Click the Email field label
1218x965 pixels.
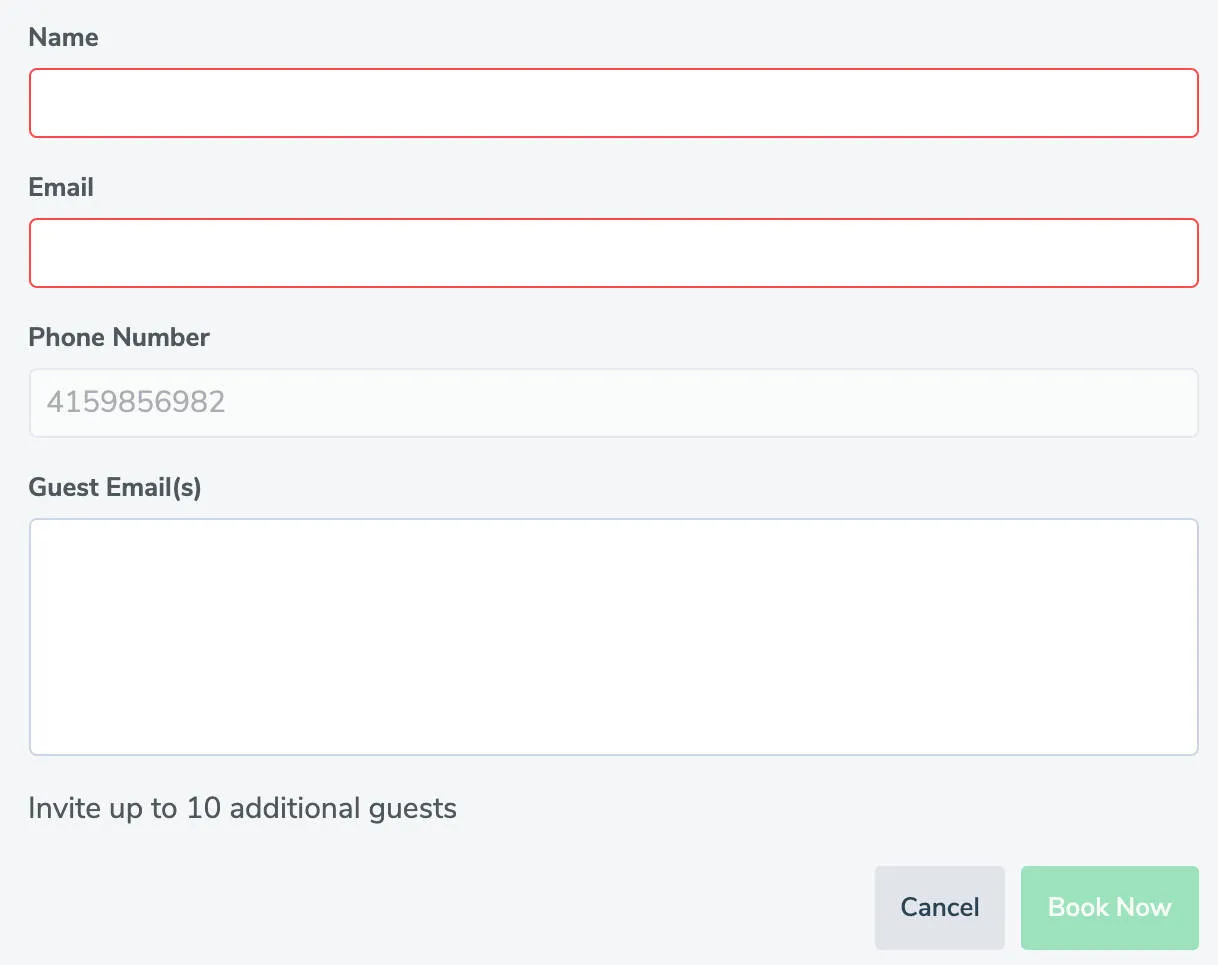click(60, 187)
